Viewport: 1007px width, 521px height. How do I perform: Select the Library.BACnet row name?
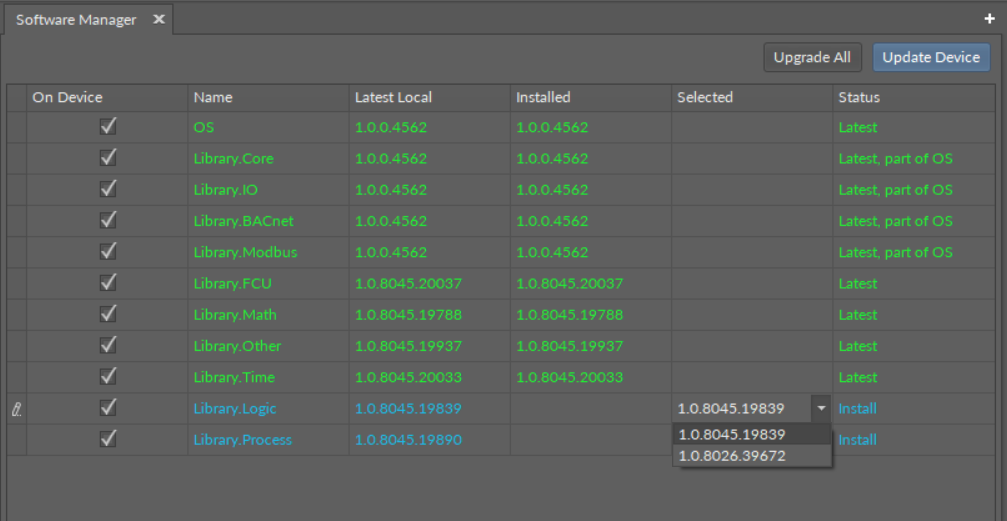(x=243, y=221)
